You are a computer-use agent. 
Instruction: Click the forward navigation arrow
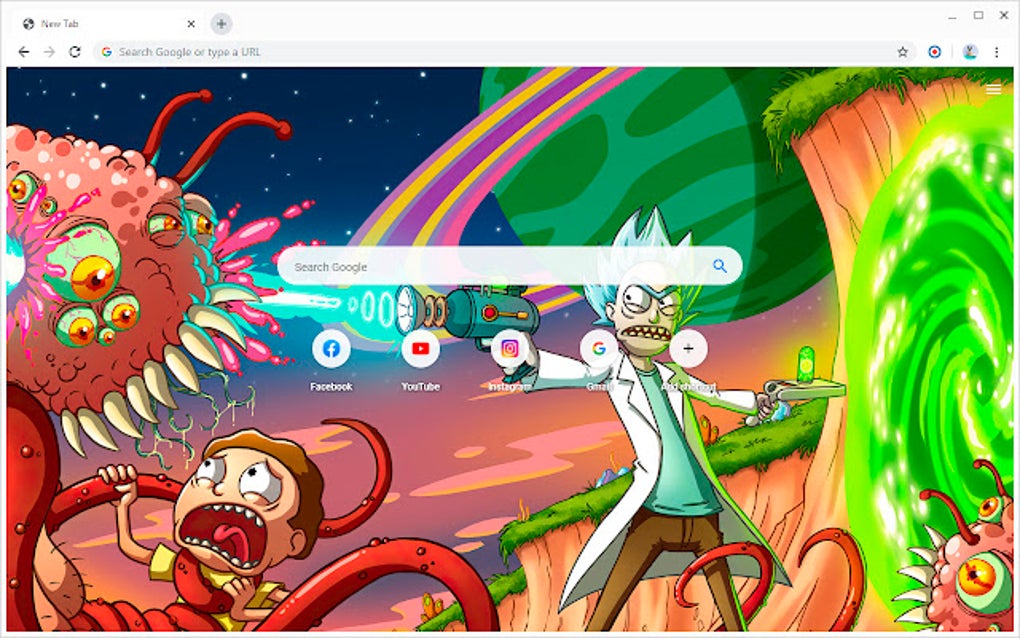click(x=49, y=52)
